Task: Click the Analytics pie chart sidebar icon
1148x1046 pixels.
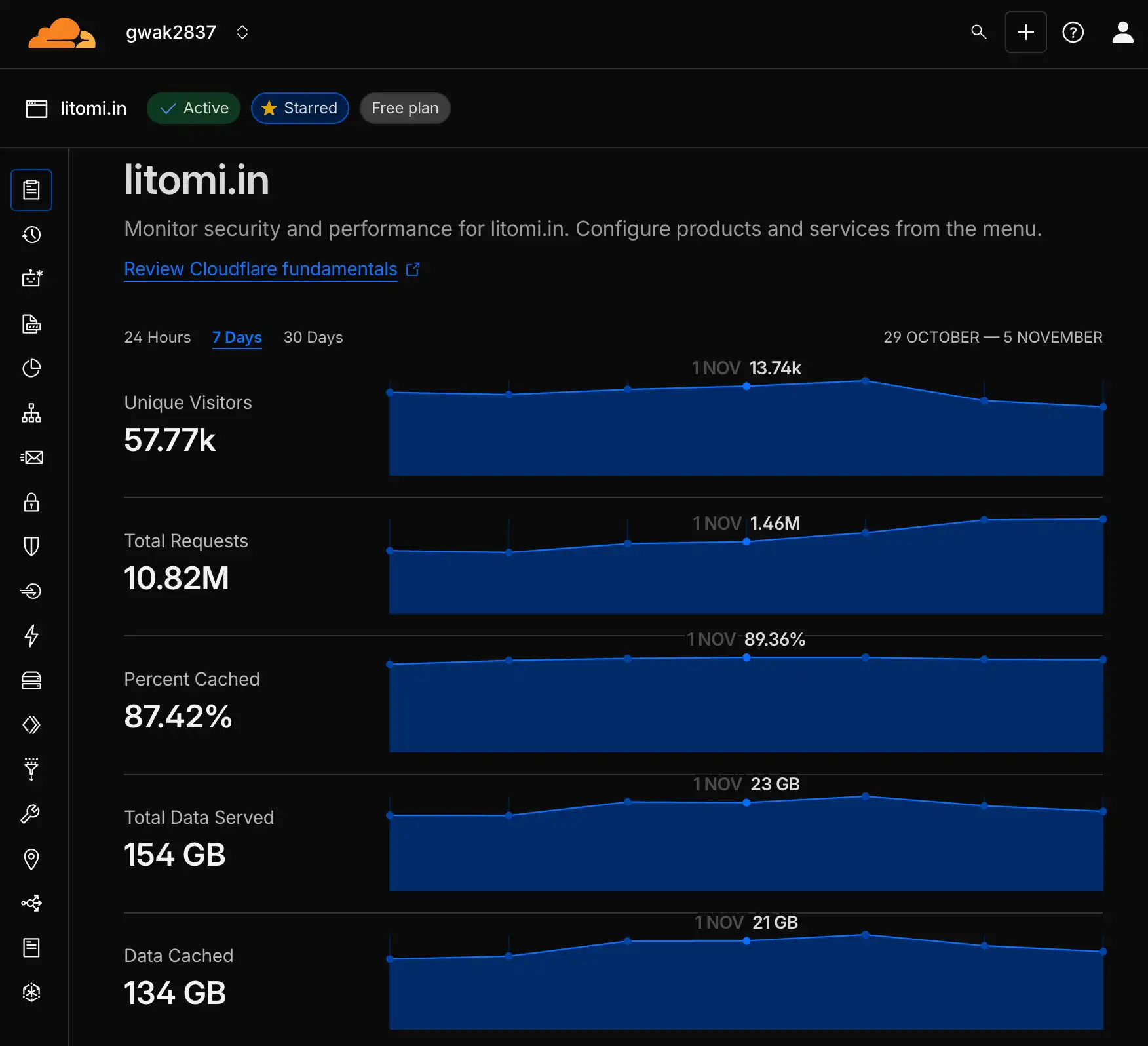Action: pos(31,368)
